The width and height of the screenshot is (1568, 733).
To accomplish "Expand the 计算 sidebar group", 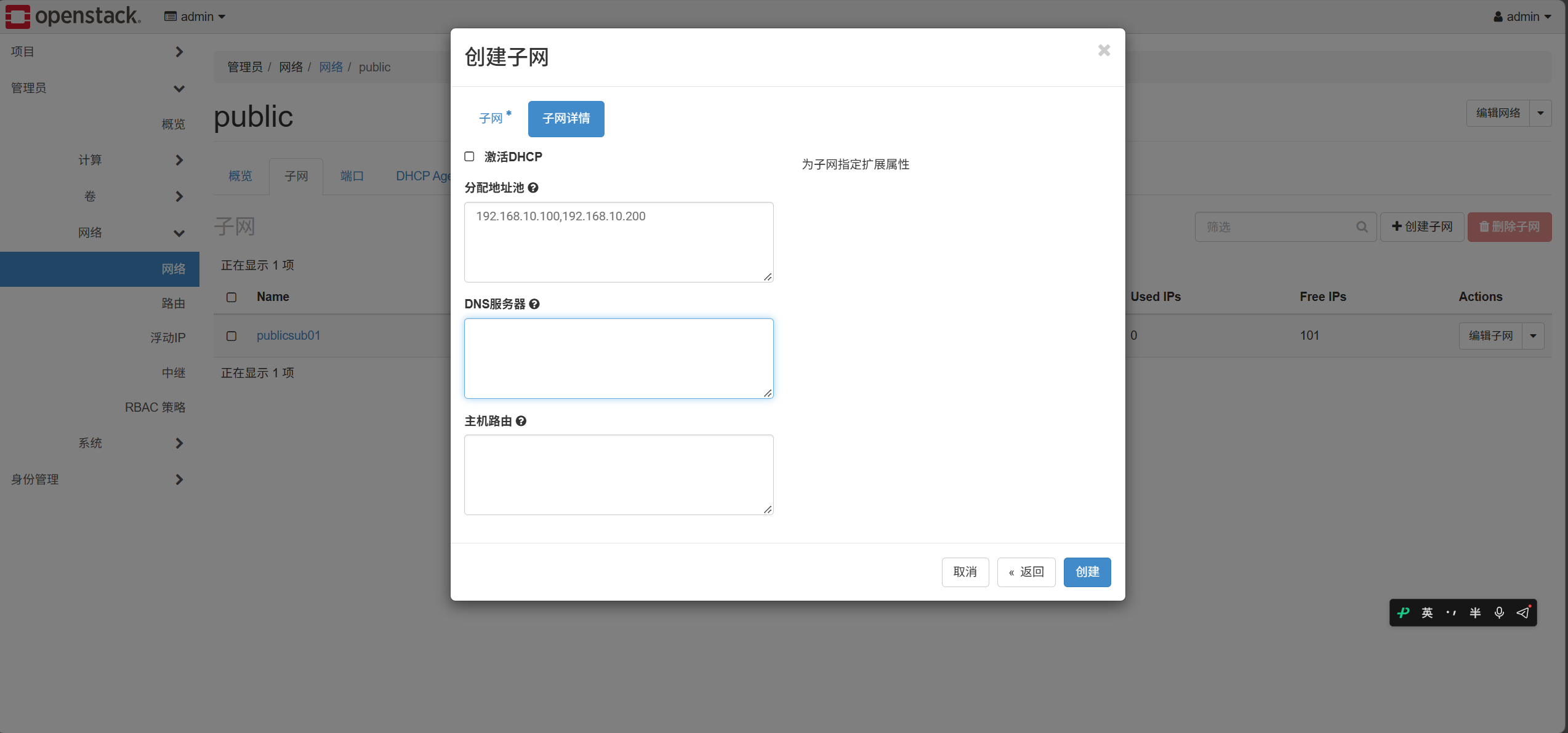I will coord(100,160).
